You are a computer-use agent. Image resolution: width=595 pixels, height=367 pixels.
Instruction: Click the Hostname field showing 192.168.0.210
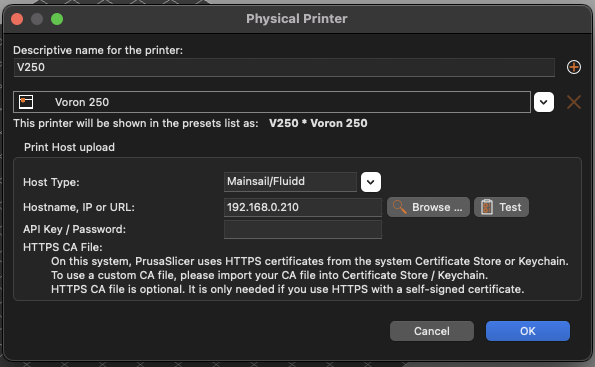[x=303, y=207]
